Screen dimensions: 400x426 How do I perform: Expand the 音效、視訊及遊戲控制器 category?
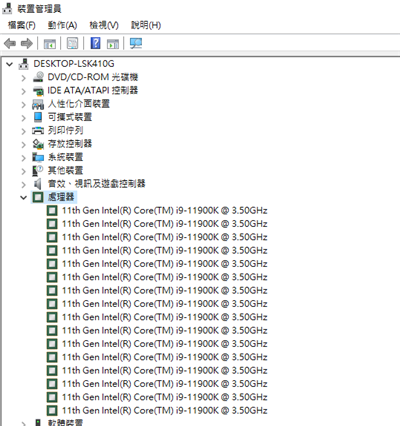(23, 185)
